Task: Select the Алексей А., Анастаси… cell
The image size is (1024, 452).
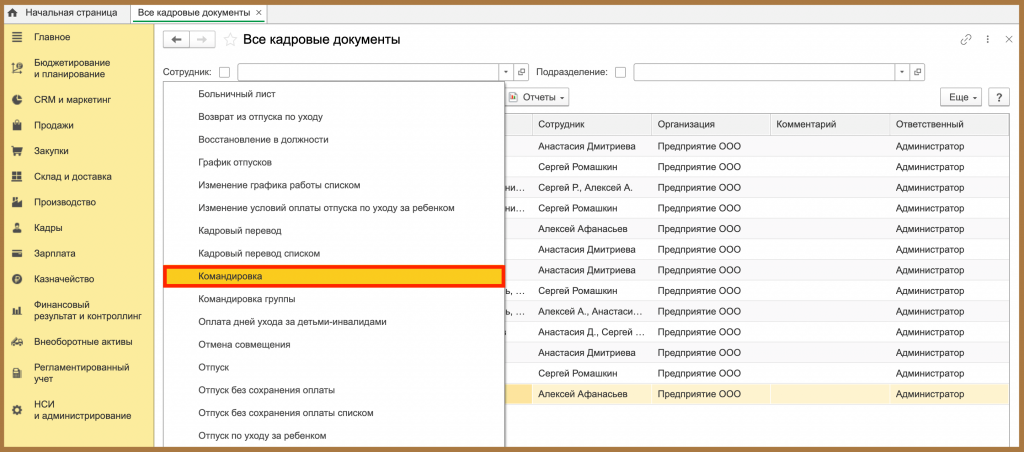Action: click(591, 312)
